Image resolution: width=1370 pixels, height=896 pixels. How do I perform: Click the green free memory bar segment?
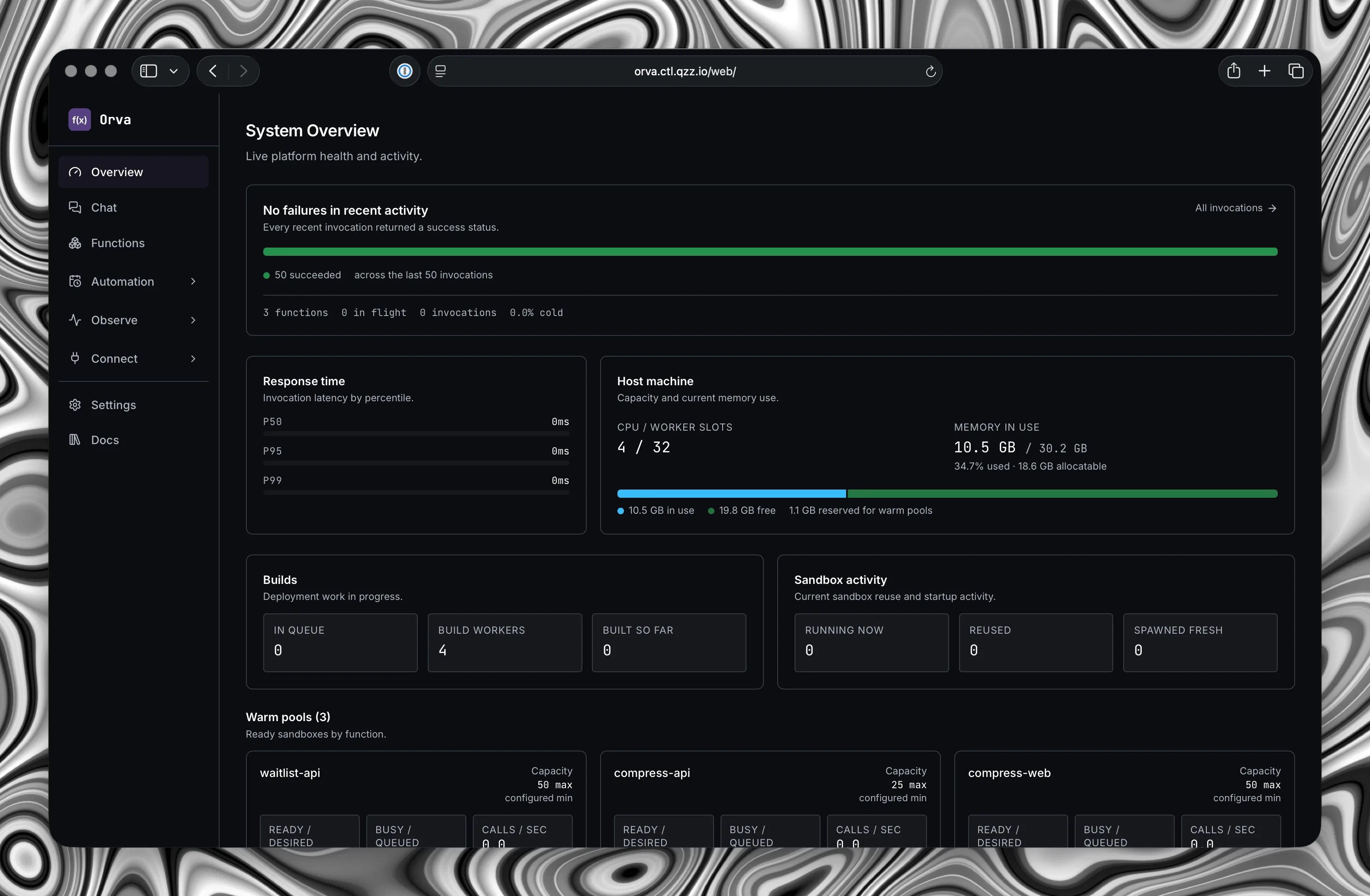pyautogui.click(x=1062, y=494)
